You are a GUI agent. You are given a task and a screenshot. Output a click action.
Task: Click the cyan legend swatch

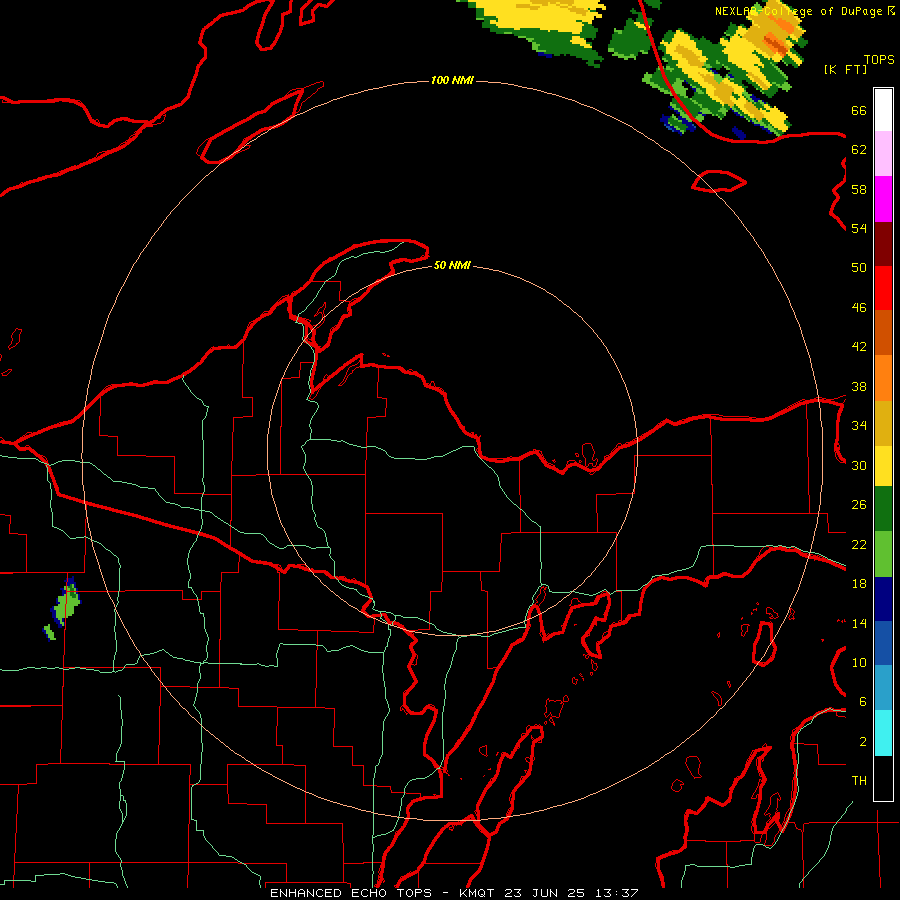(883, 733)
